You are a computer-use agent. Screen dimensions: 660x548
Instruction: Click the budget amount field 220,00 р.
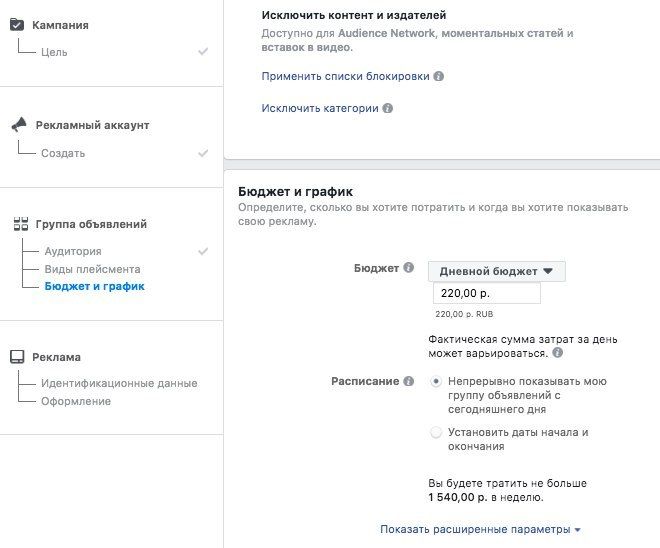(487, 293)
